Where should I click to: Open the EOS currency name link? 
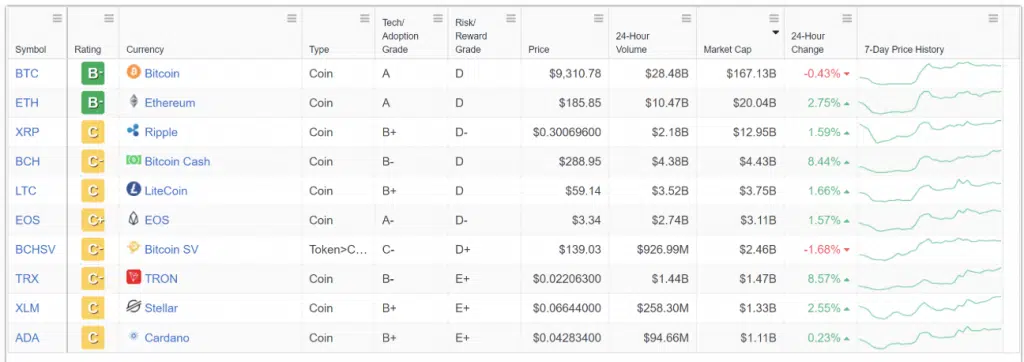[x=157, y=220]
